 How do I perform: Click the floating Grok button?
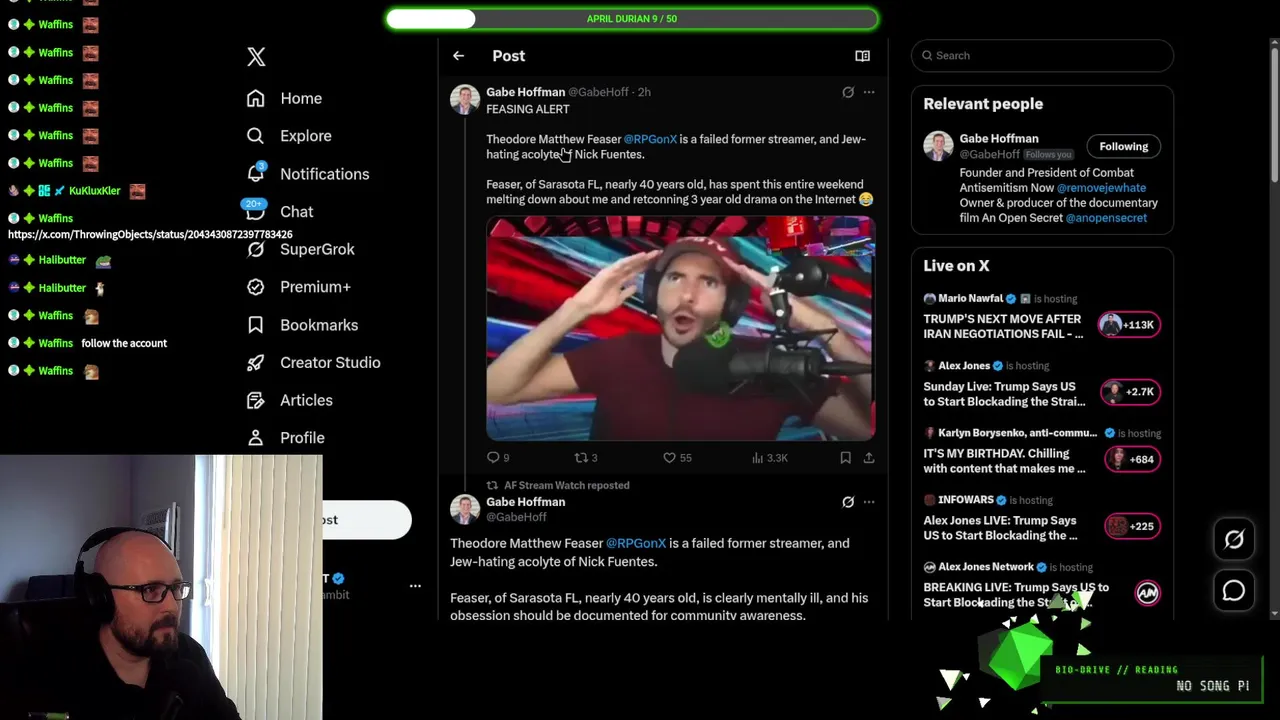tap(1234, 540)
